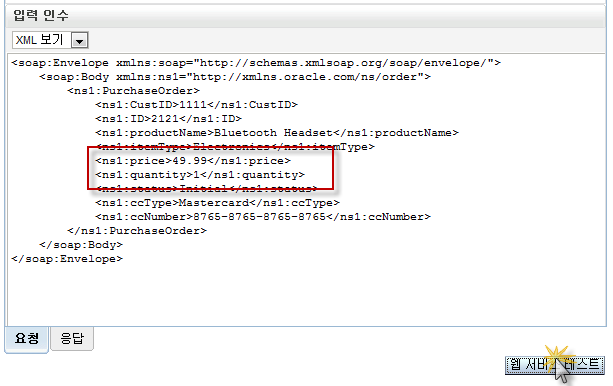The width and height of the screenshot is (613, 386).
Task: Click the productName Bluetooth Headset line
Action: [x=277, y=133]
